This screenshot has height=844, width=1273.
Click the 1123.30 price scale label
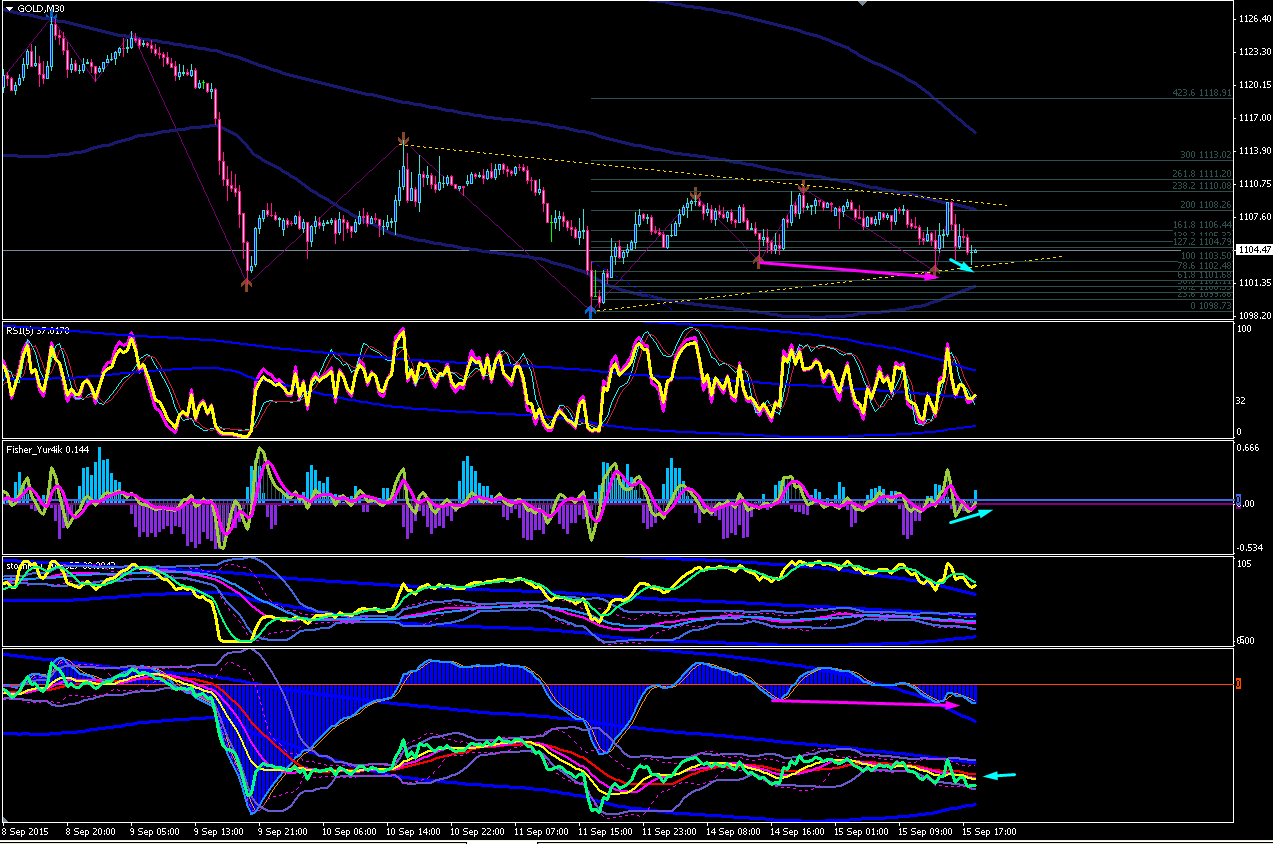point(1253,52)
